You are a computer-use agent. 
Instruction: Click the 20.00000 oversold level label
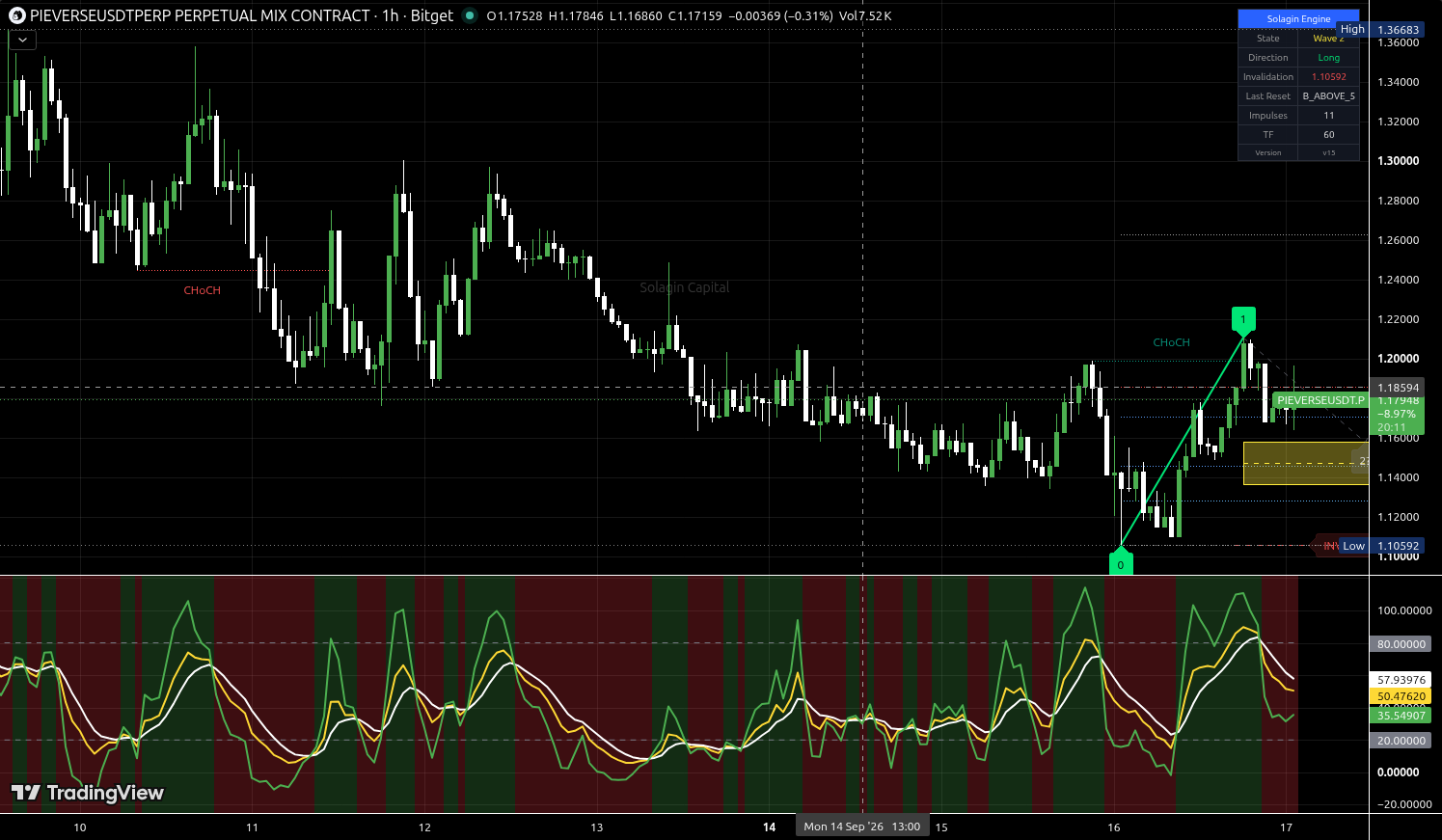(x=1401, y=741)
